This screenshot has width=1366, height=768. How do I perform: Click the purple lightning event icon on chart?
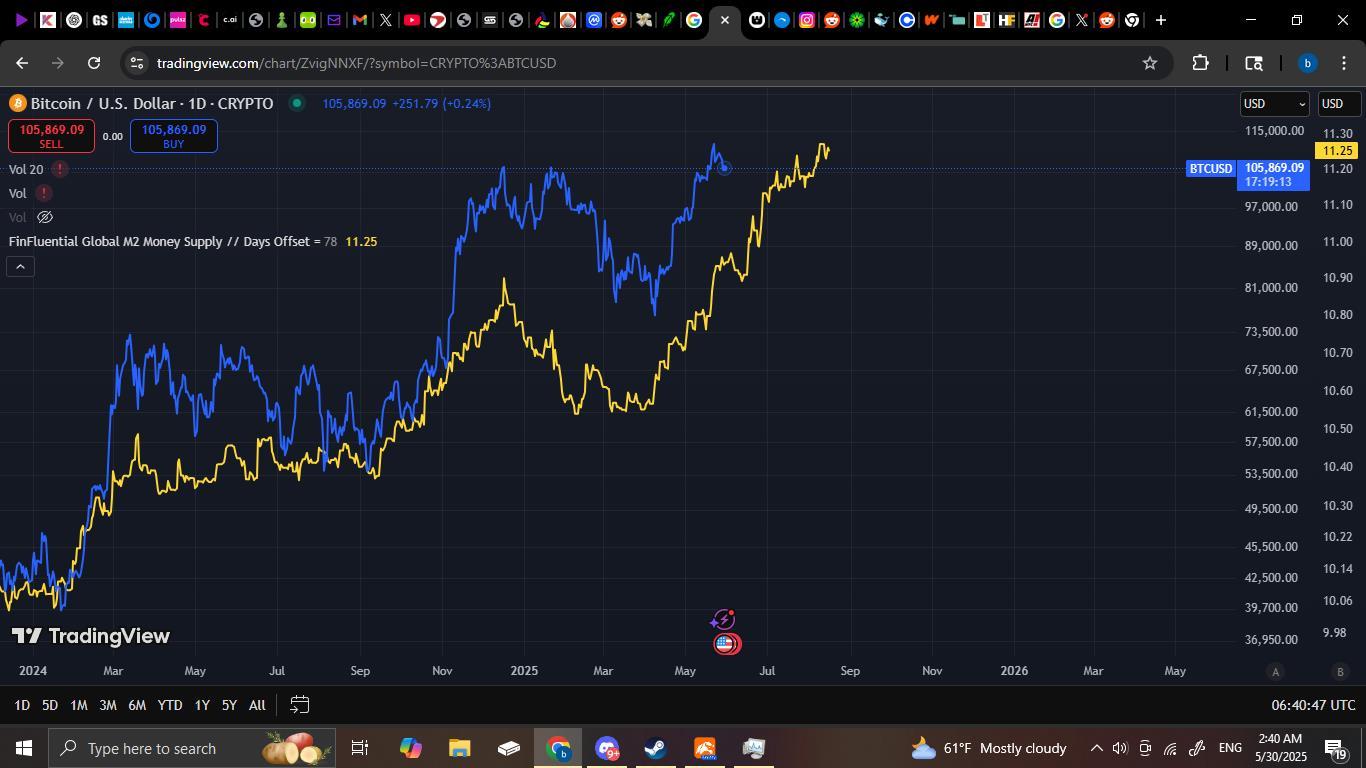(x=723, y=618)
